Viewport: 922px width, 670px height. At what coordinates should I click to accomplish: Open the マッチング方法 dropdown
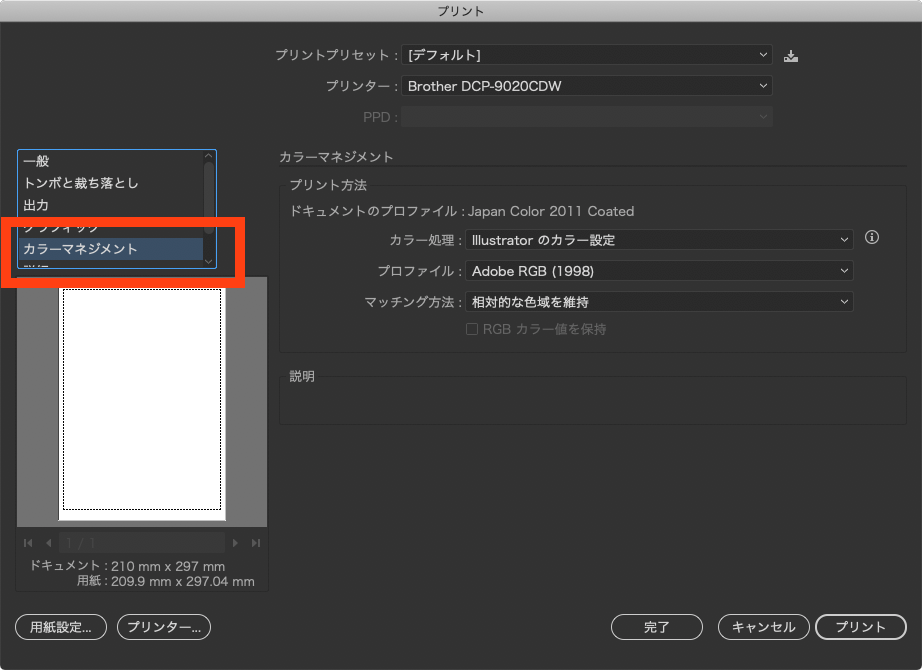tap(659, 302)
